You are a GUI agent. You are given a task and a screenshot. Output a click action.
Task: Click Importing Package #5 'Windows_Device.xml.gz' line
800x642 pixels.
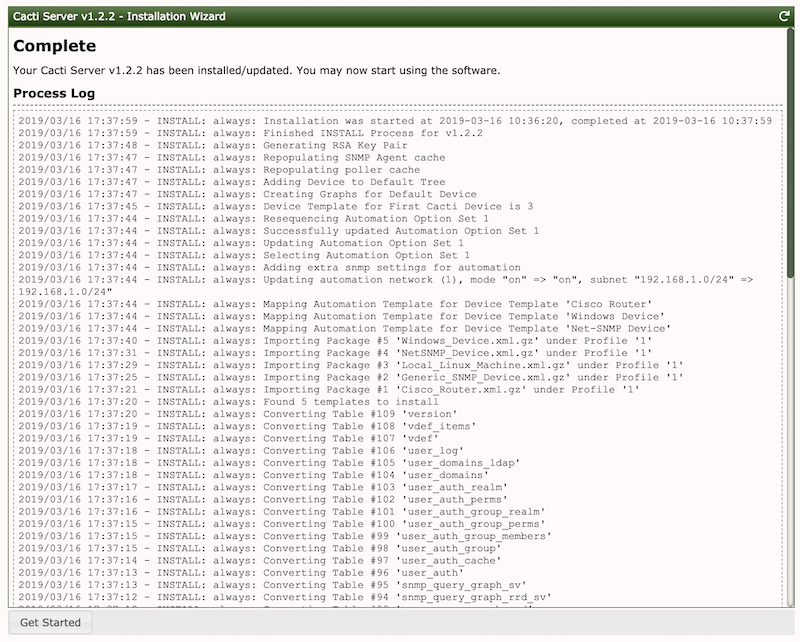pyautogui.click(x=335, y=341)
